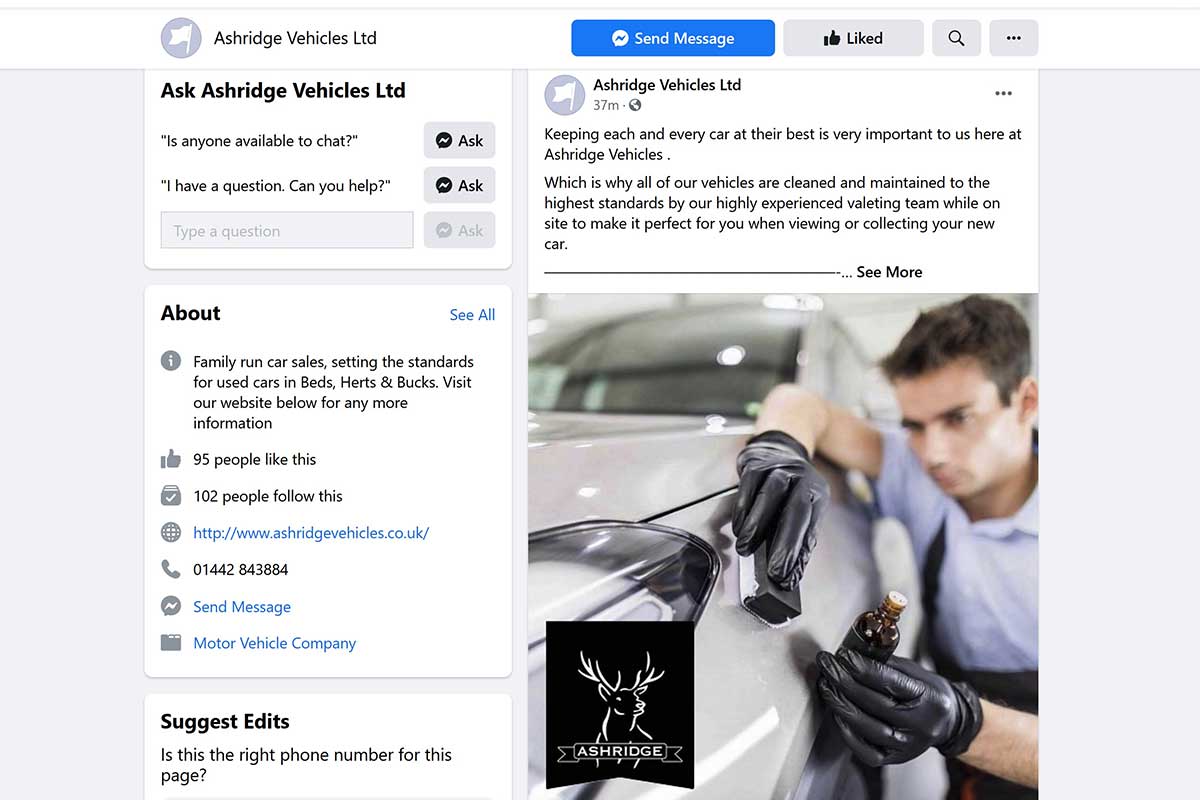Click the thumbs-up icon beside 95 people like
The width and height of the screenshot is (1200, 800).
click(171, 459)
